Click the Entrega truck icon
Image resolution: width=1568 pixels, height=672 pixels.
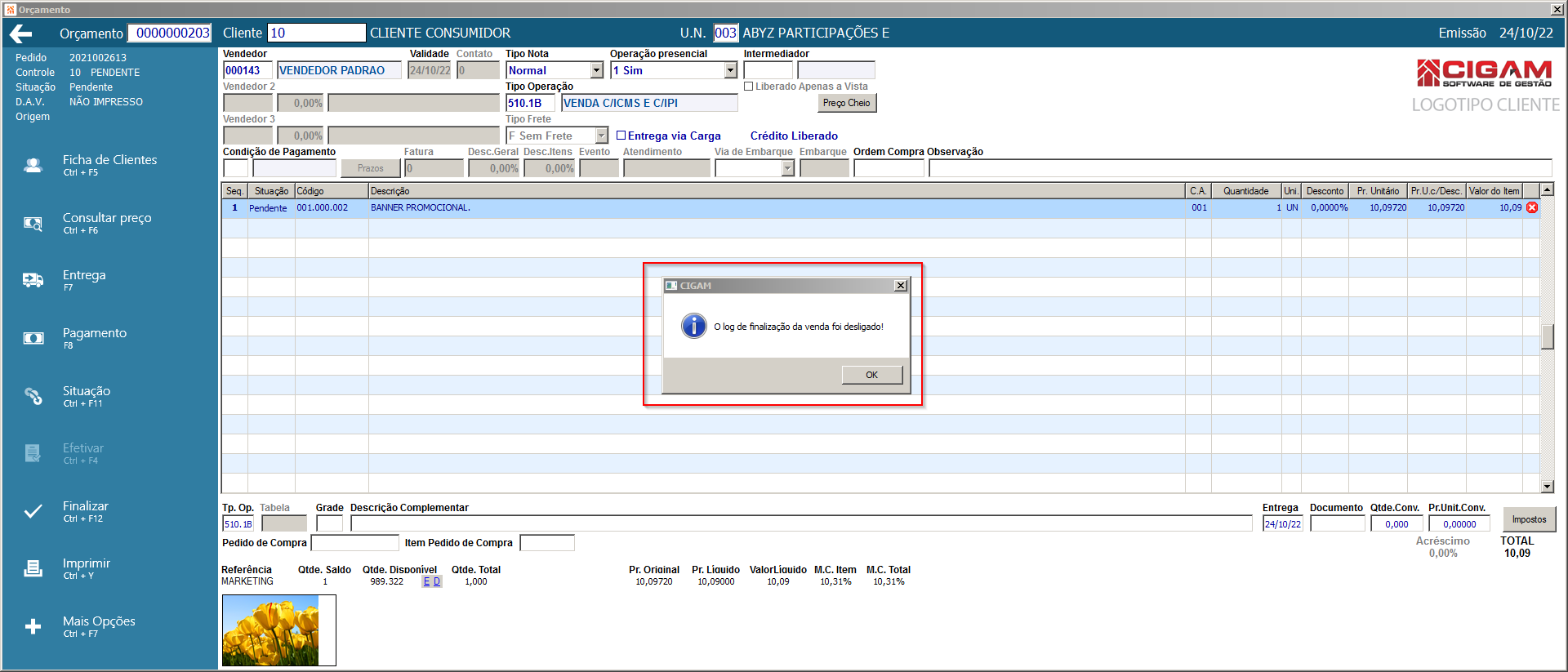33,281
